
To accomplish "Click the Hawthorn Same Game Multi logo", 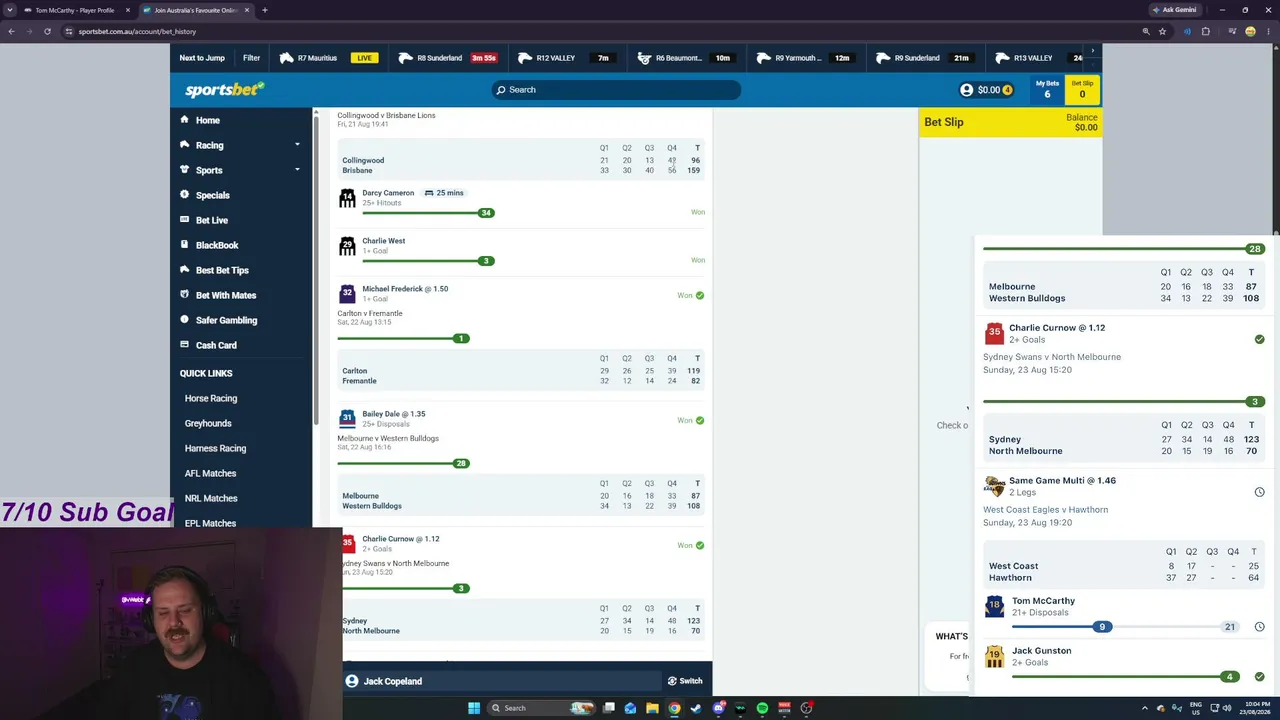I will 994,486.
